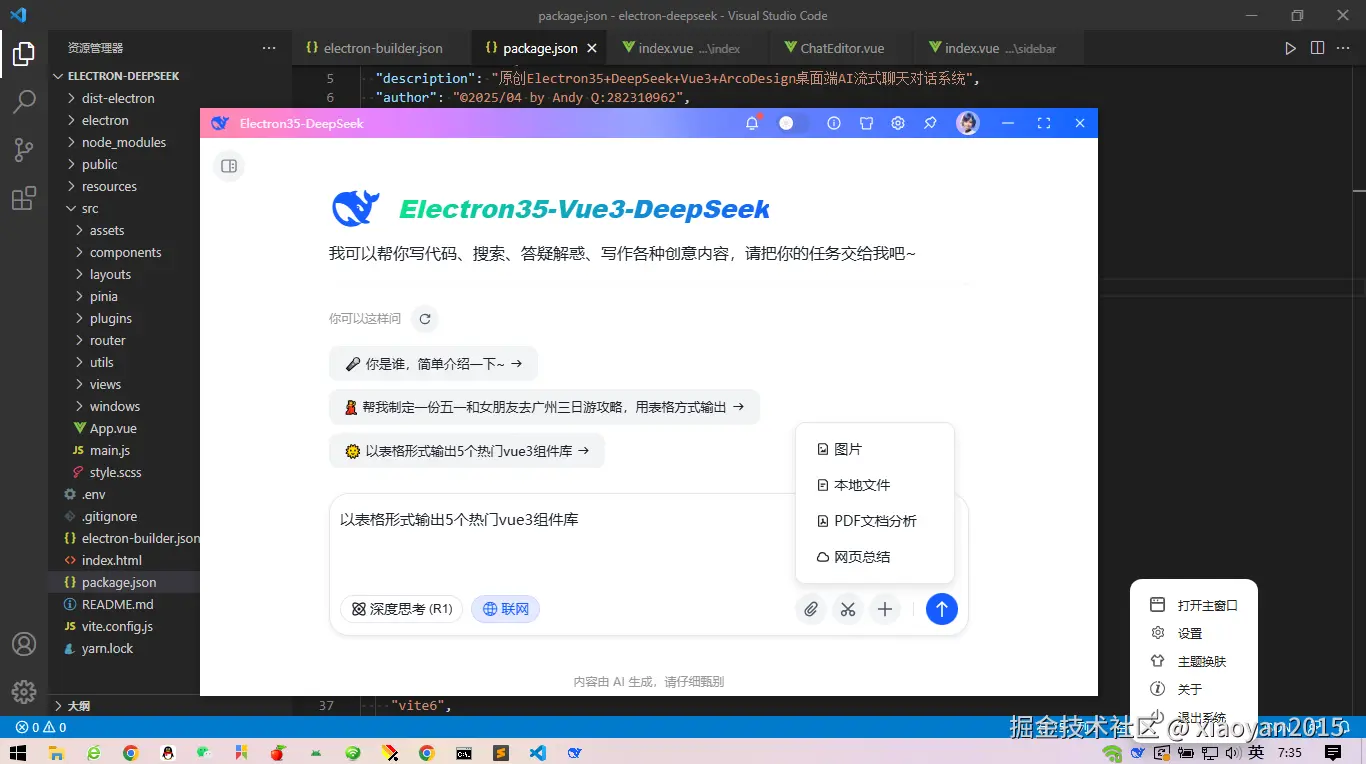This screenshot has height=764, width=1366.
Task: Open notifications via the bell icon
Action: click(753, 123)
